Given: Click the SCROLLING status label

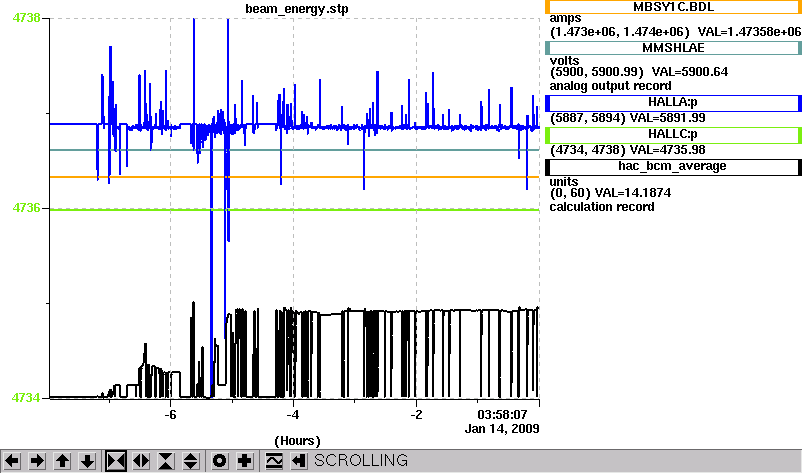Looking at the screenshot, I should [361, 461].
